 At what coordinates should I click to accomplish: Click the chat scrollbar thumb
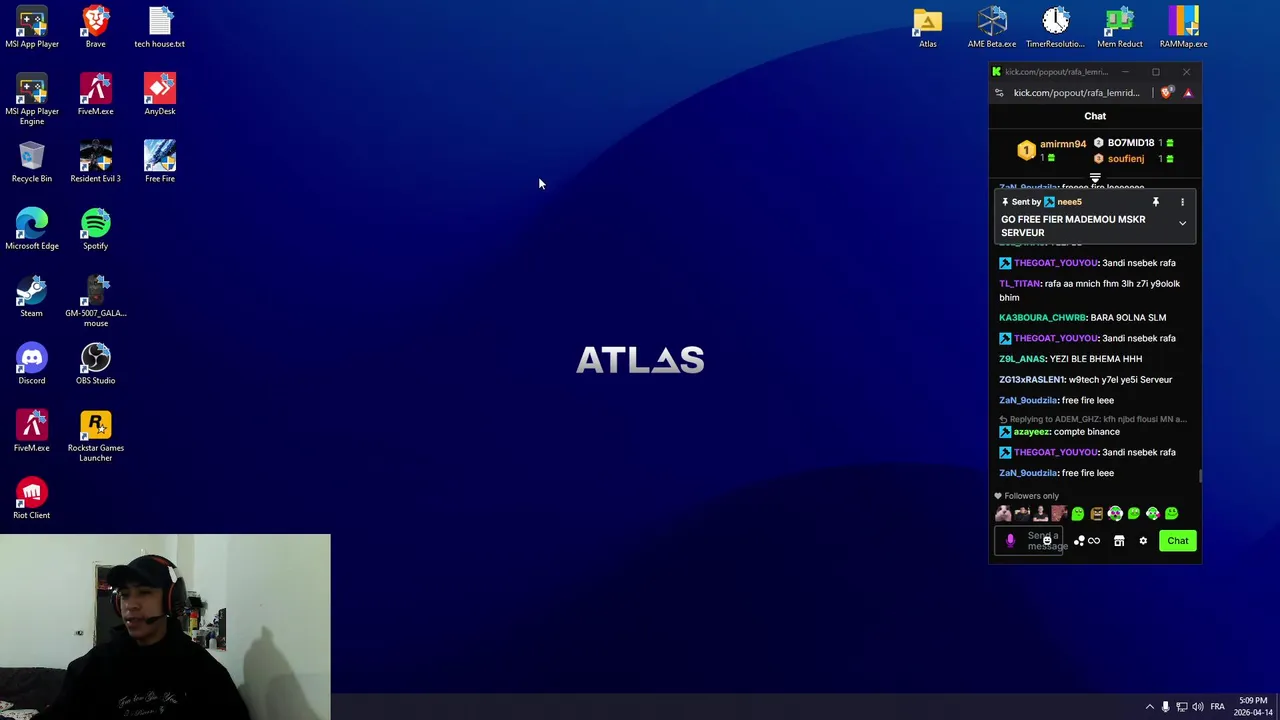tap(1199, 476)
